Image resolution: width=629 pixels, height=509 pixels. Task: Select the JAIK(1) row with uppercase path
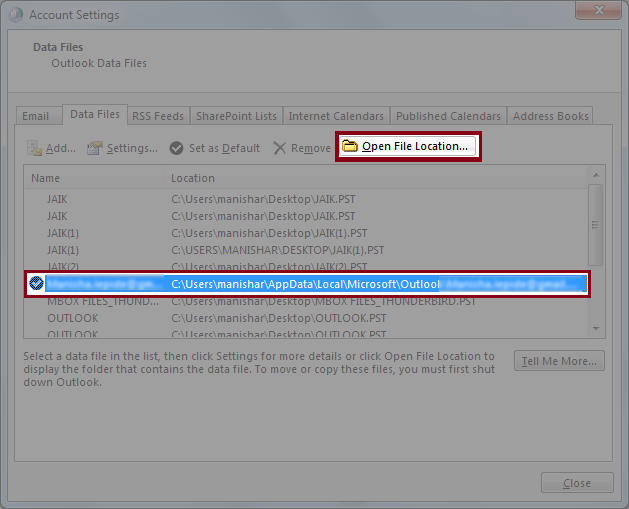coord(306,250)
